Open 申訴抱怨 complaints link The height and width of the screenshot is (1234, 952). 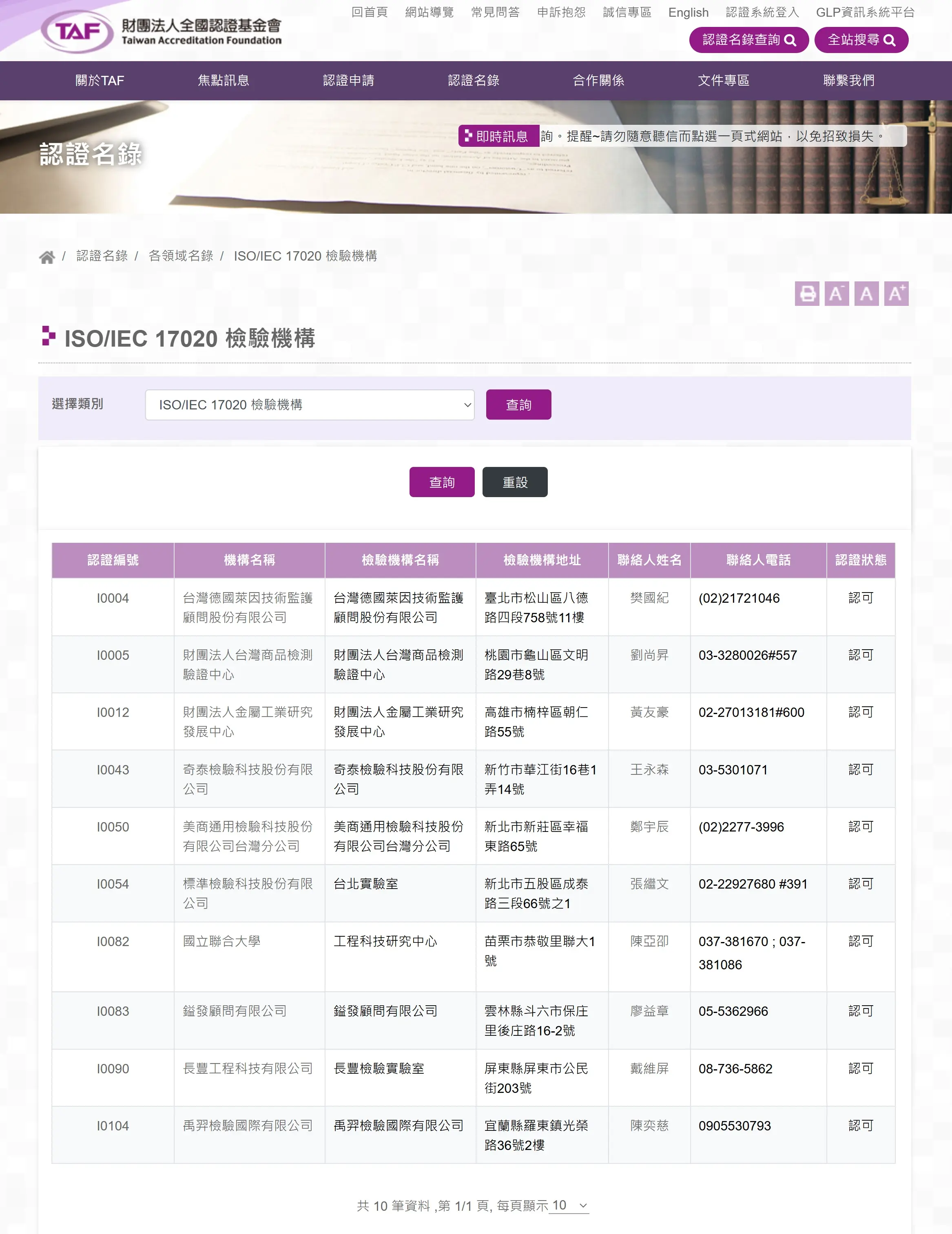[x=561, y=12]
